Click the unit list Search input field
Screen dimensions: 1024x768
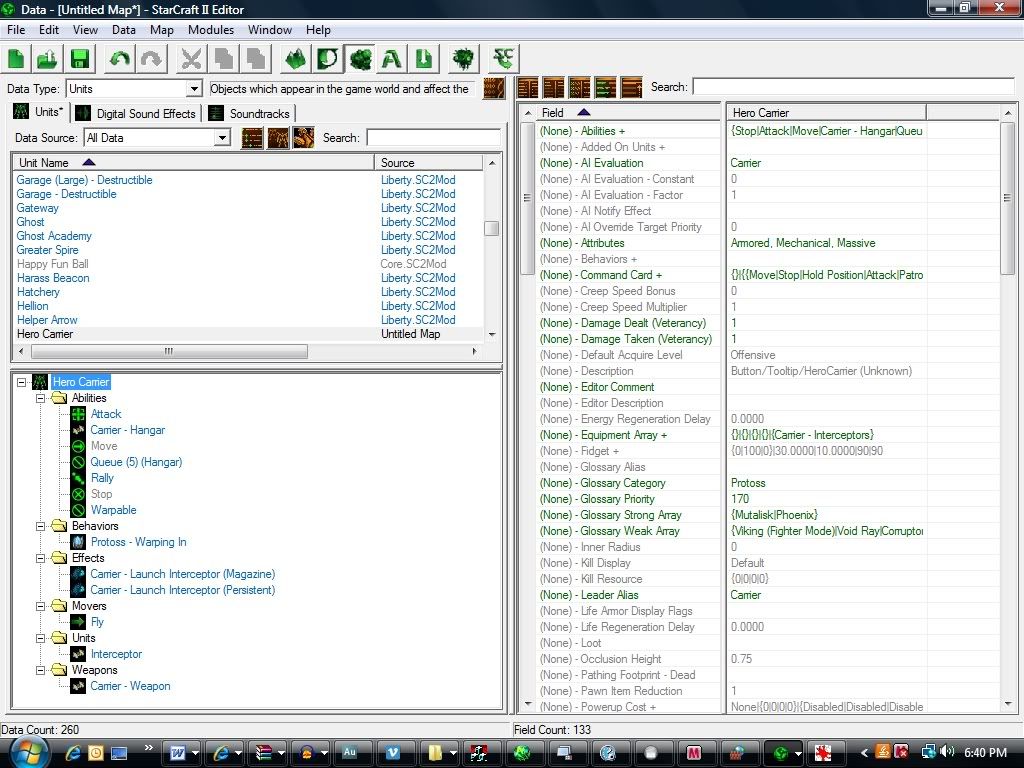pyautogui.click(x=434, y=138)
